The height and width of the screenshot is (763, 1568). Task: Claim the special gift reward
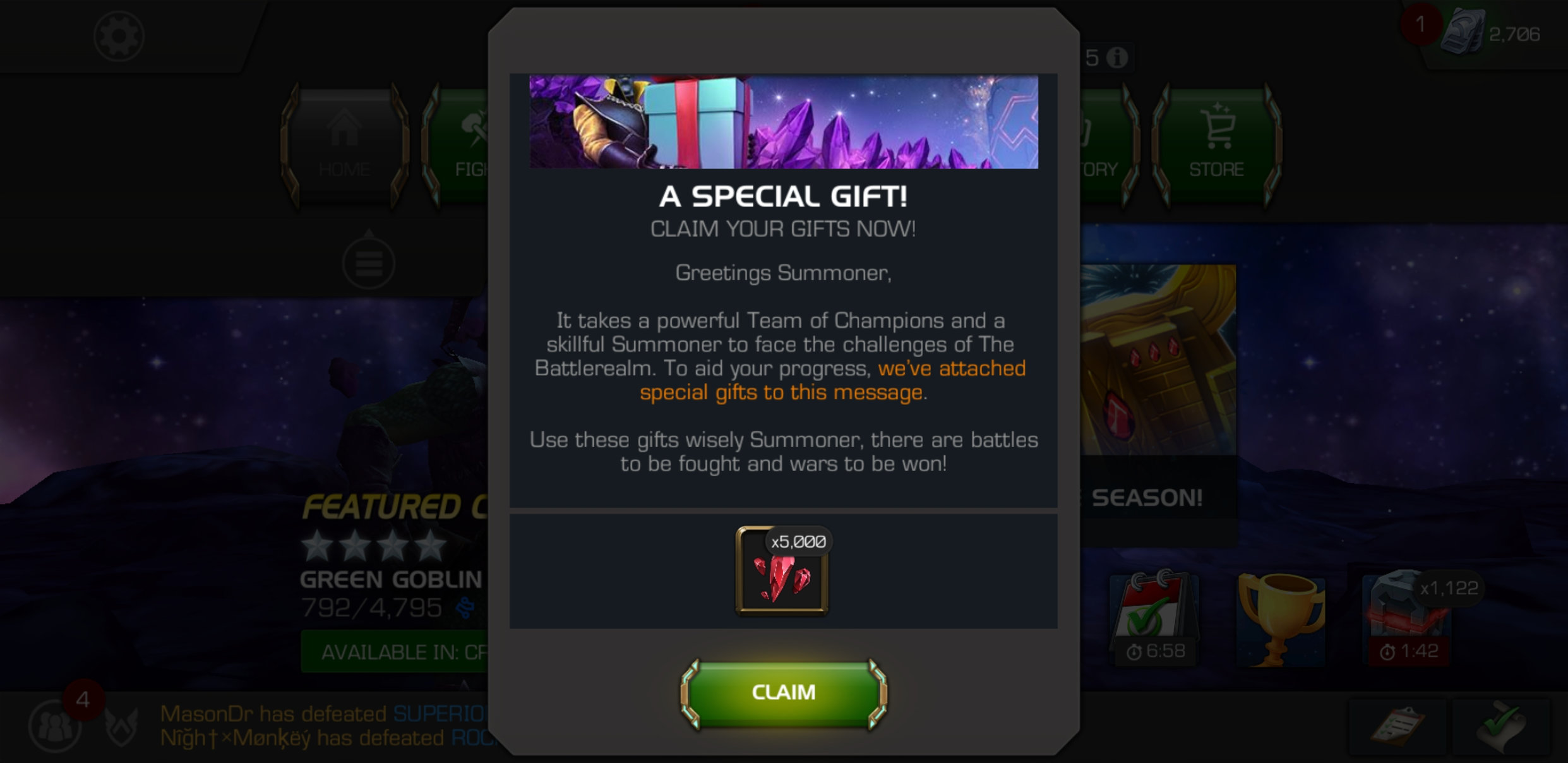783,693
